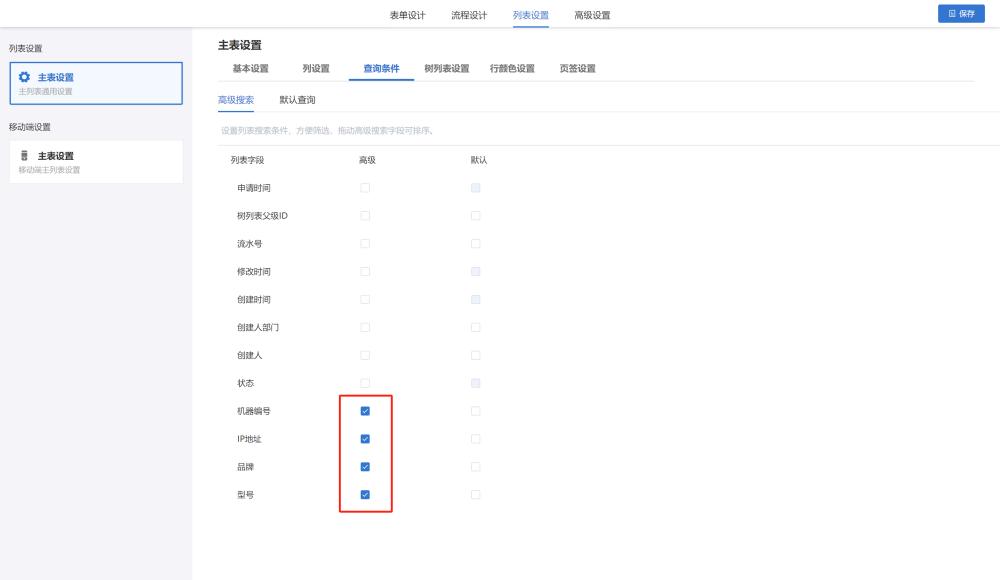Viewport: 1000px width, 580px height.
Task: Select the 页签设置 tab
Action: point(577,69)
